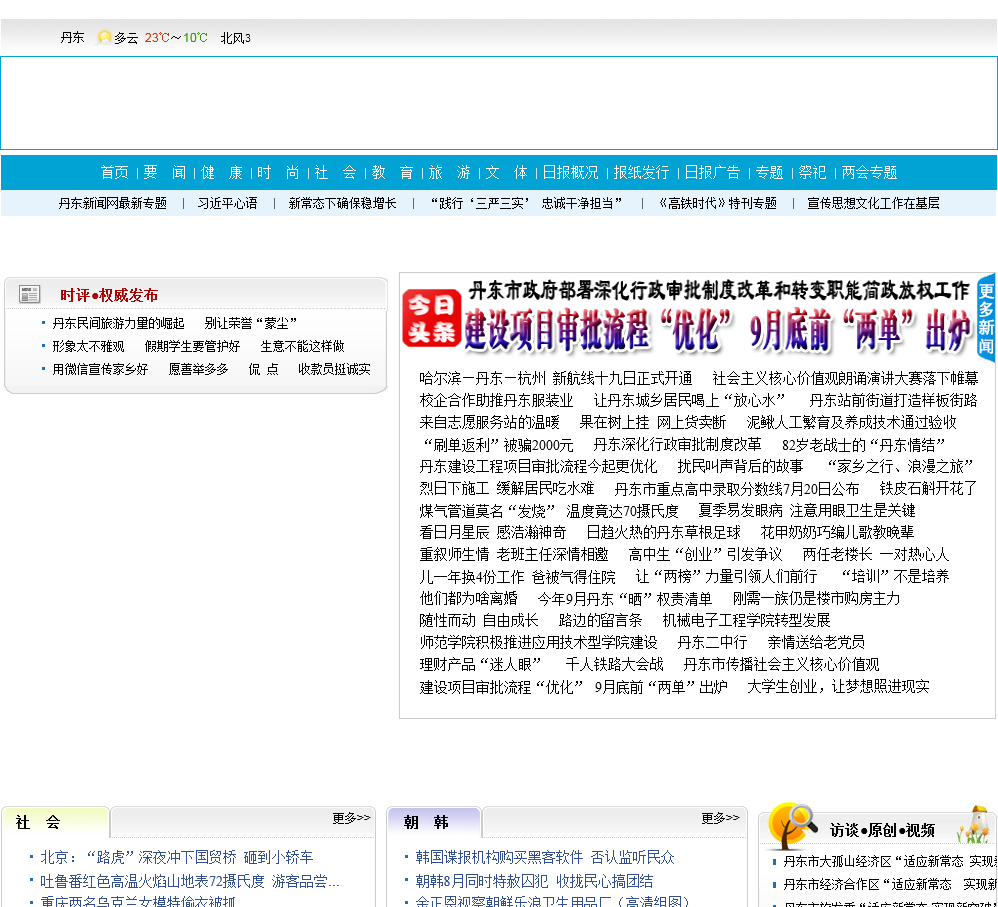Open 《高铁时代》特刊专题 link

[717, 204]
